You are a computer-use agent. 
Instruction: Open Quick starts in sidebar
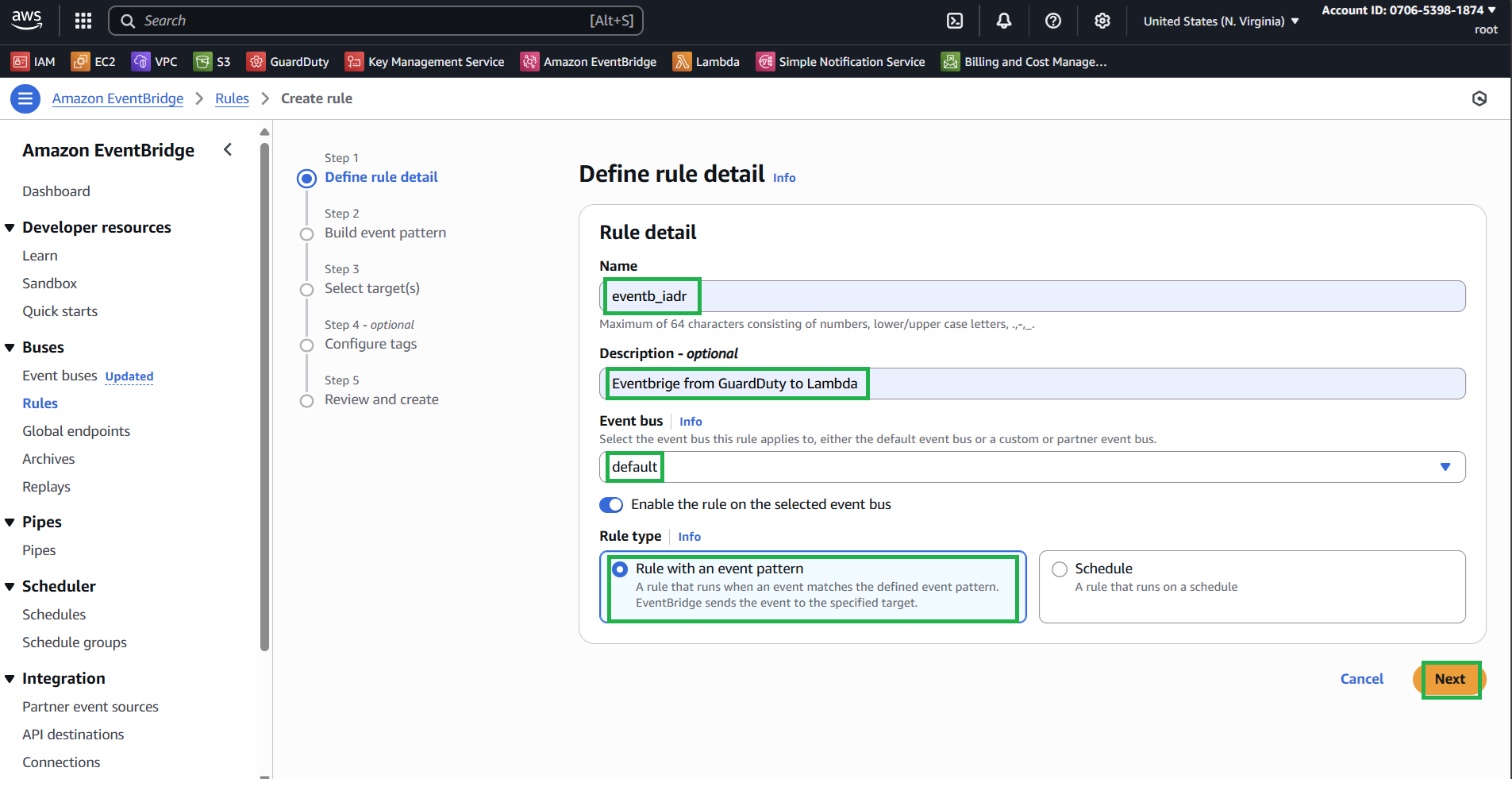pyautogui.click(x=60, y=311)
